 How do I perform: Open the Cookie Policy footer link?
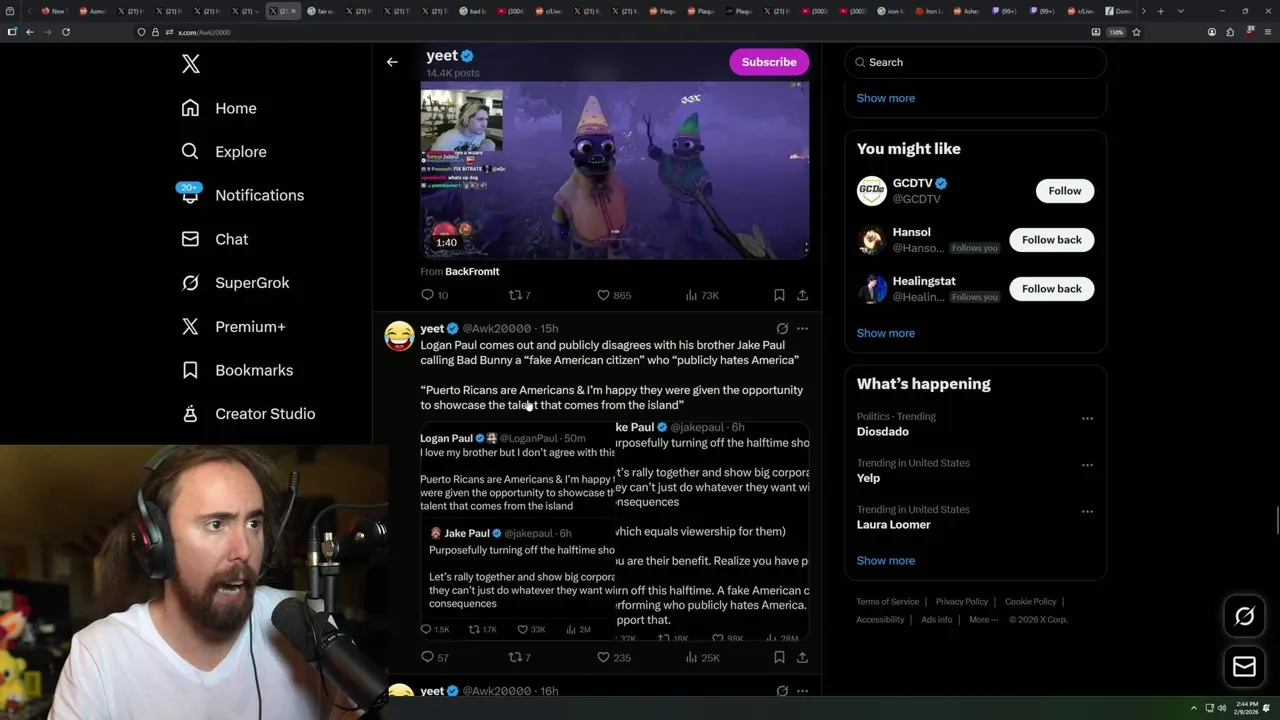(1031, 602)
